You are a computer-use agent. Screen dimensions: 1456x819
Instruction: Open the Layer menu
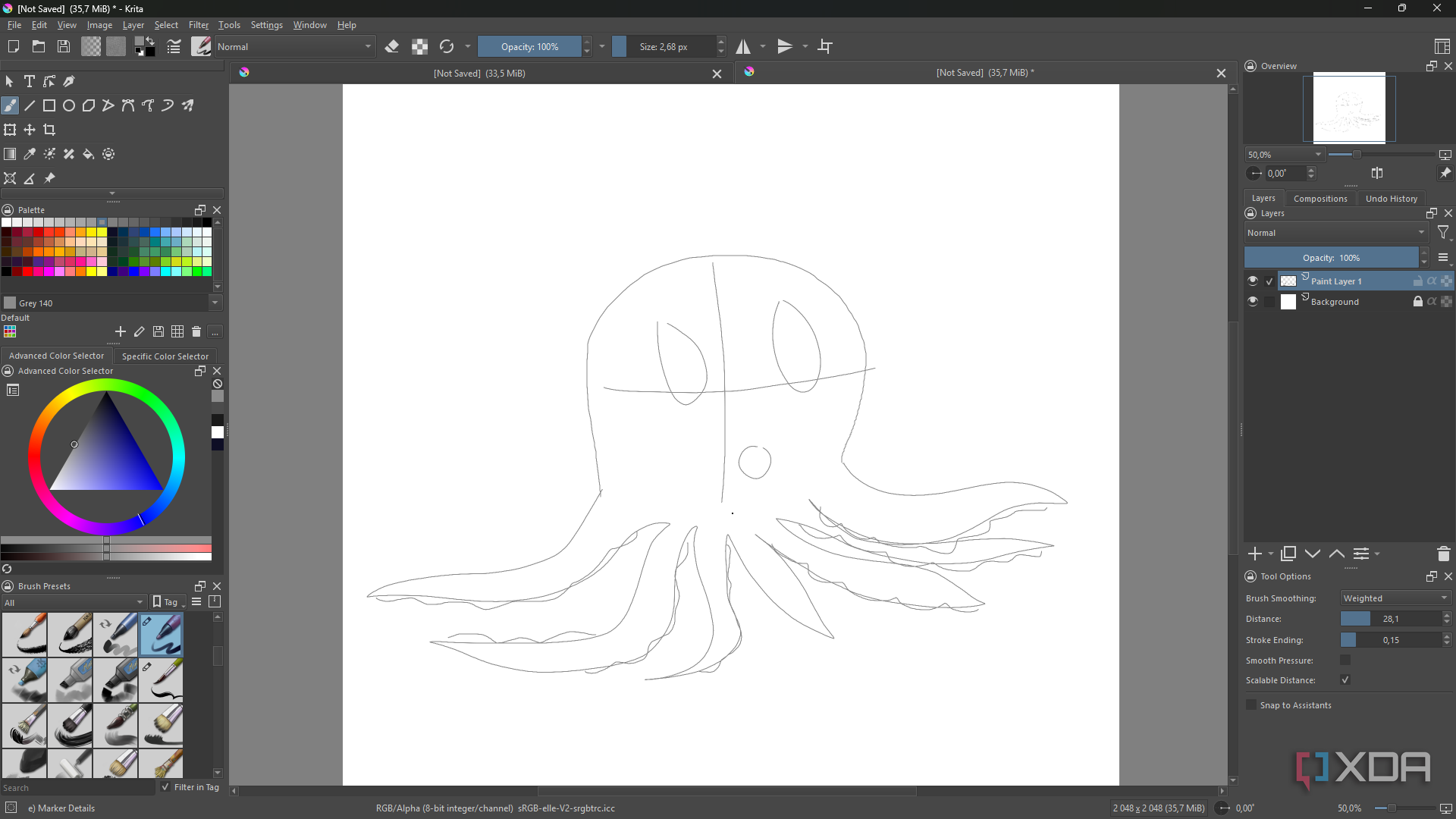[x=133, y=25]
